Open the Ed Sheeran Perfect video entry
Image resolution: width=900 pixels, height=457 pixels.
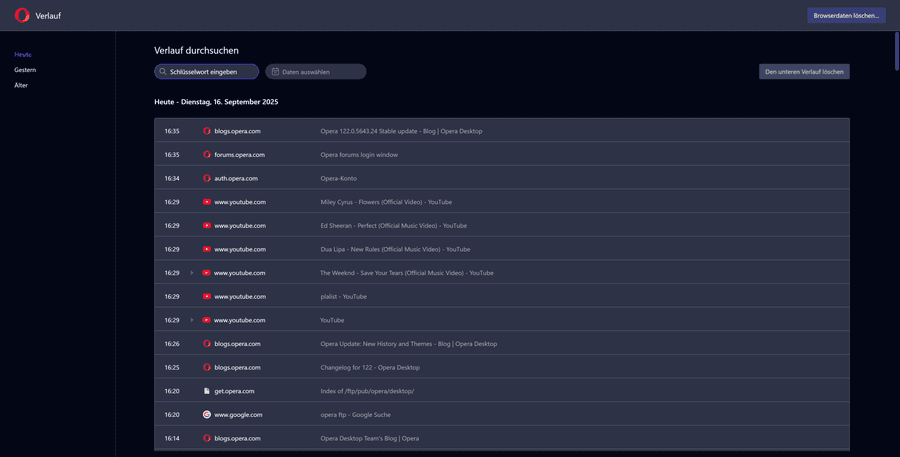click(x=393, y=226)
